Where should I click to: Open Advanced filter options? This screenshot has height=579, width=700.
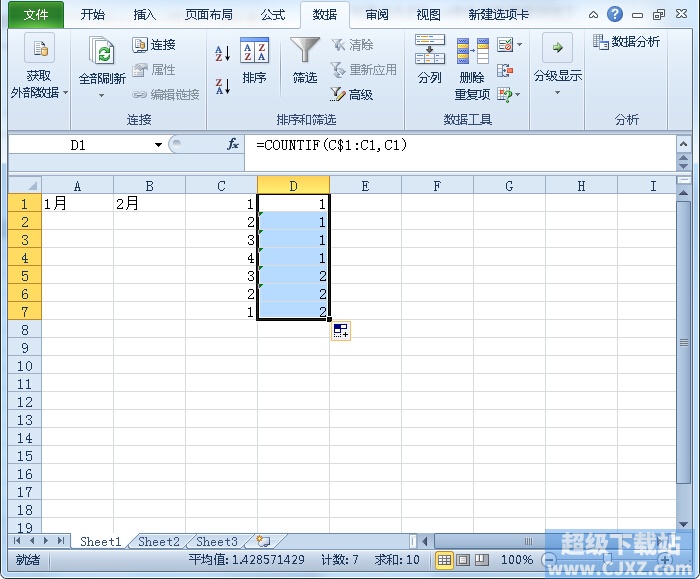351,94
